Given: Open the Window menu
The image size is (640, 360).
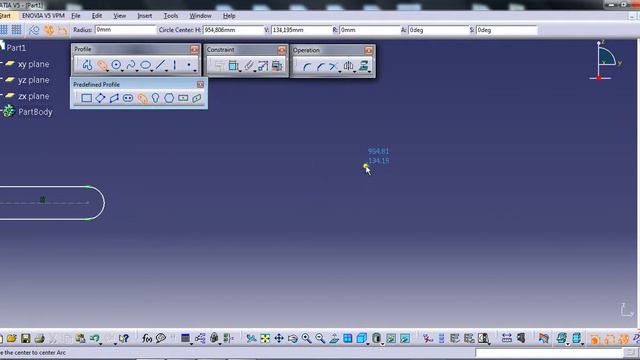Looking at the screenshot, I should 200,16.
